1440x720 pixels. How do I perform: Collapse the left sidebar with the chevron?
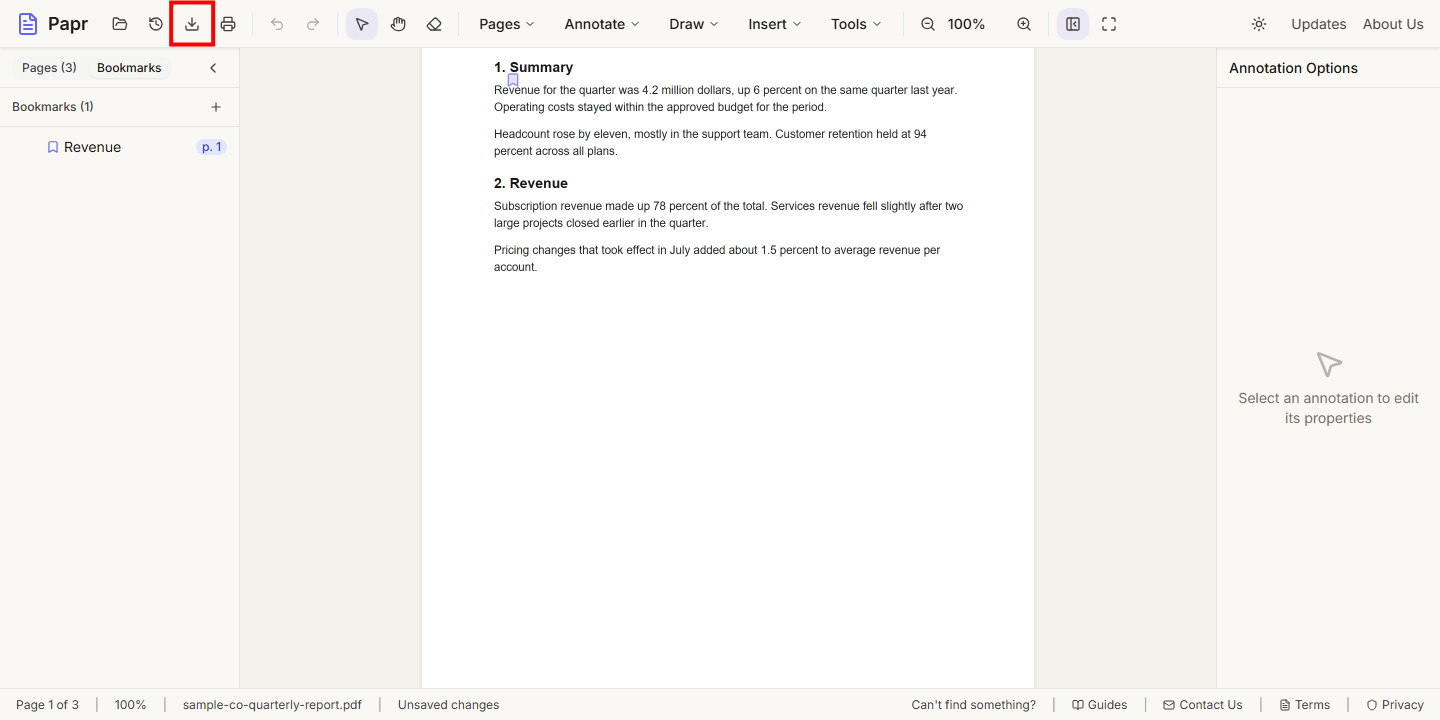(213, 68)
